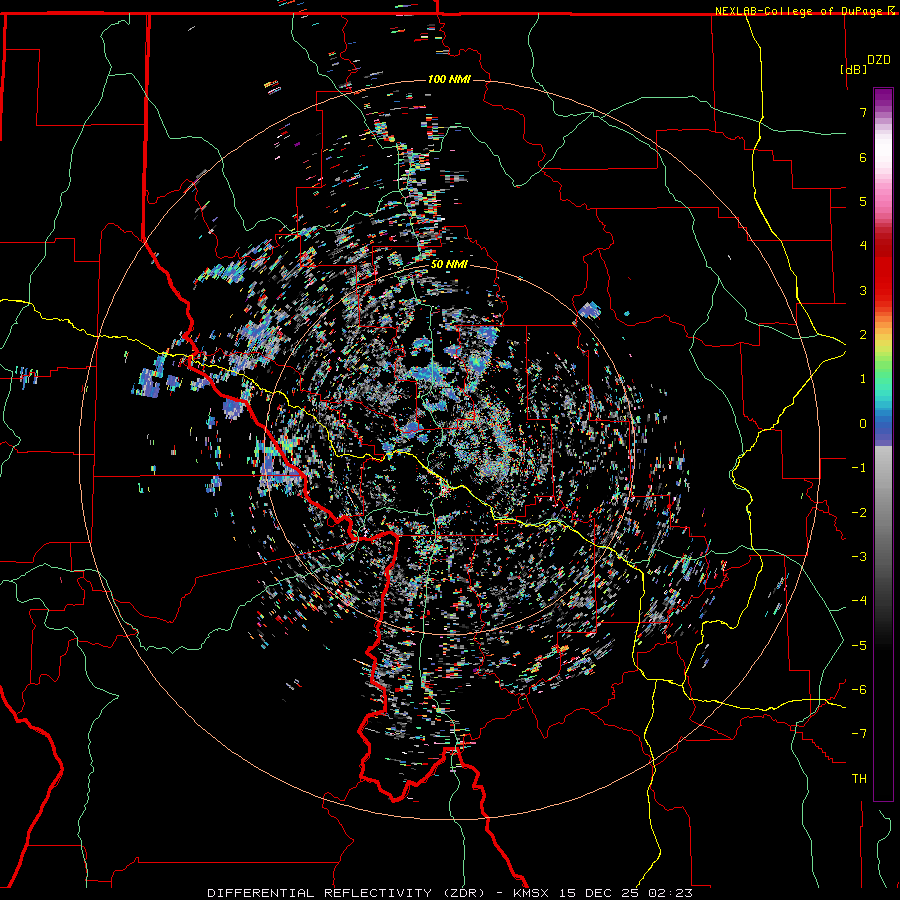Click the DZD legend title

879,60
